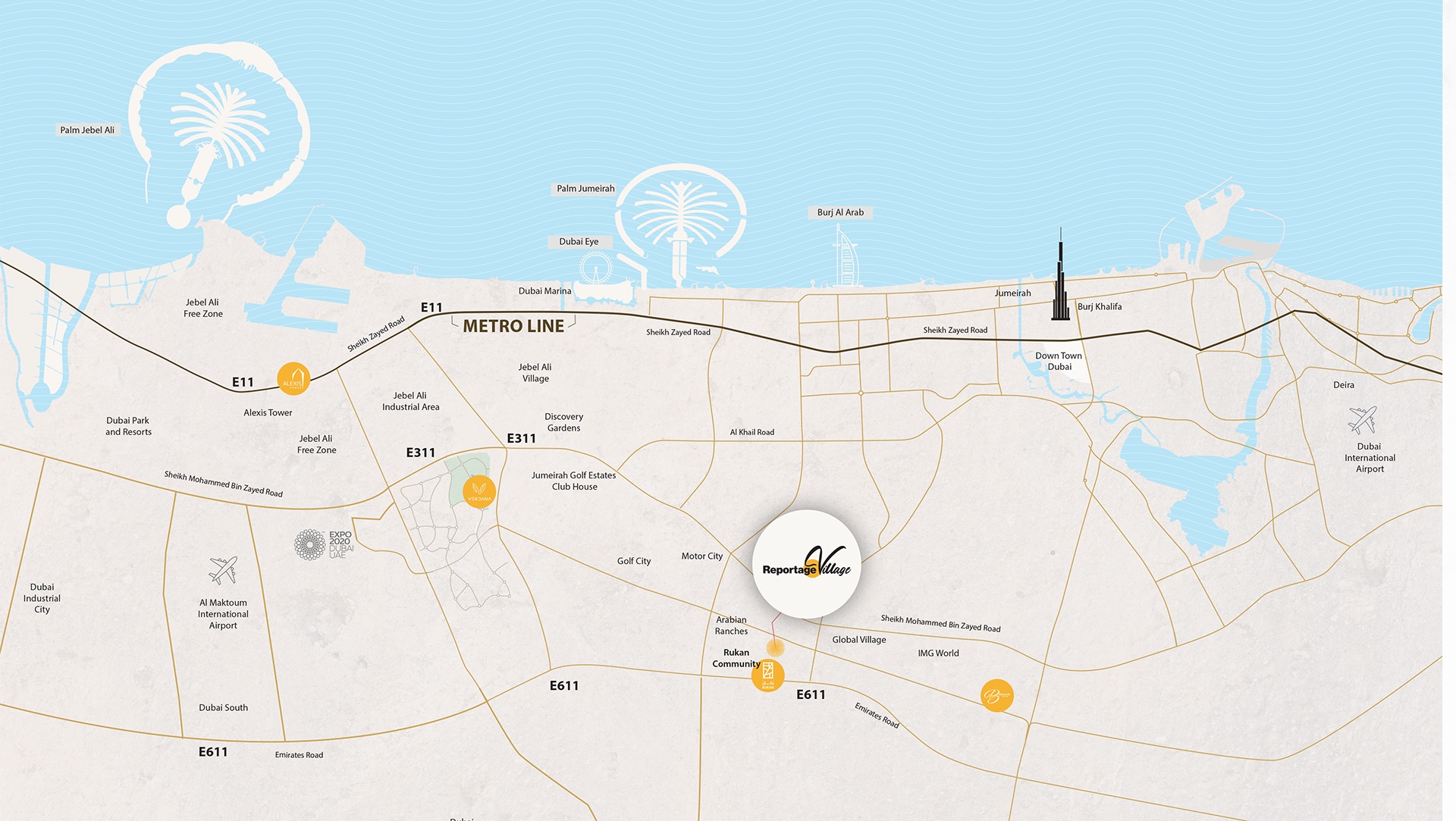
Task: Click the Al Maktoum Airport airplane icon
Action: tap(223, 571)
